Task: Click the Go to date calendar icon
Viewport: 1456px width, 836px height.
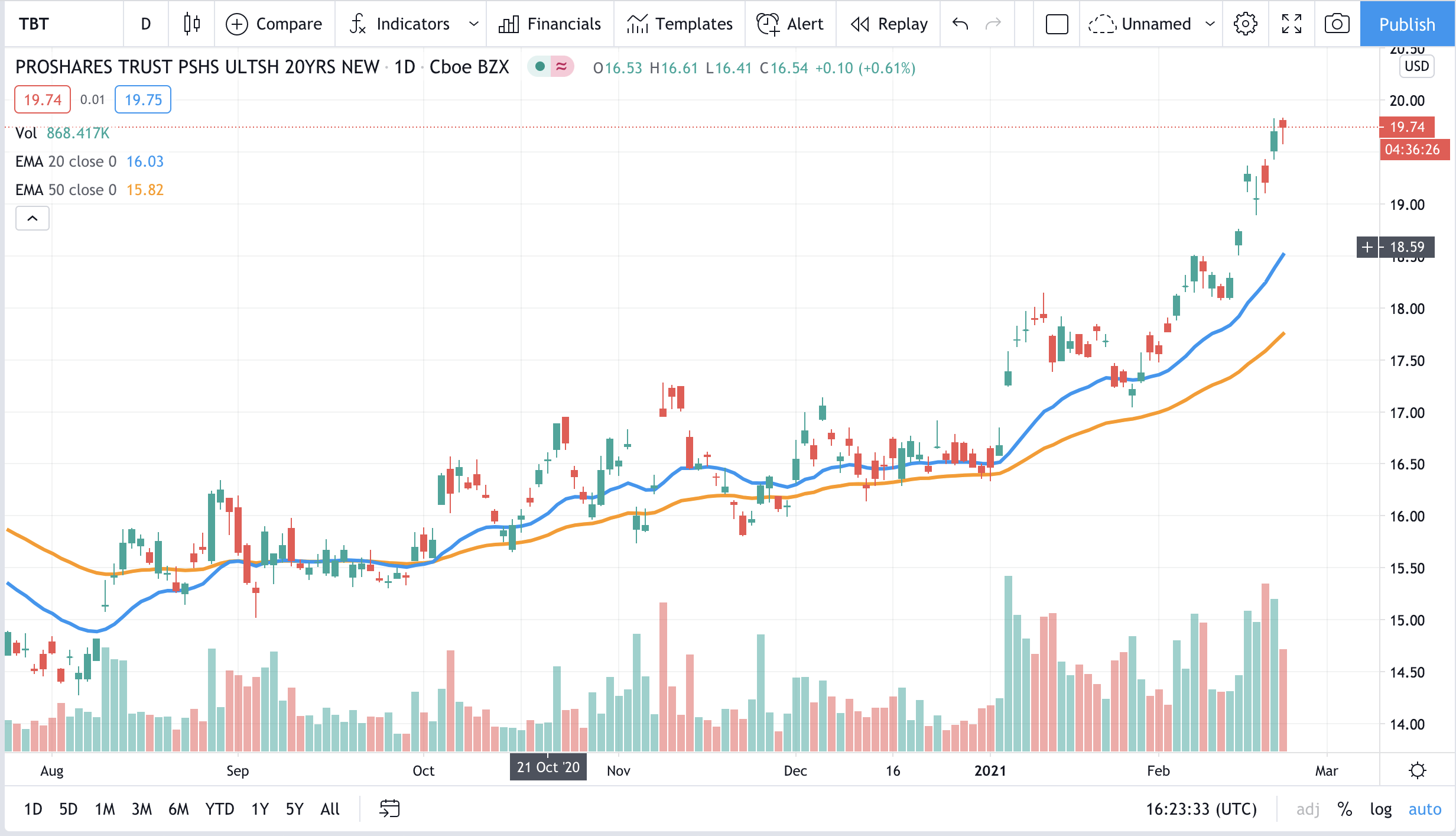Action: [389, 808]
